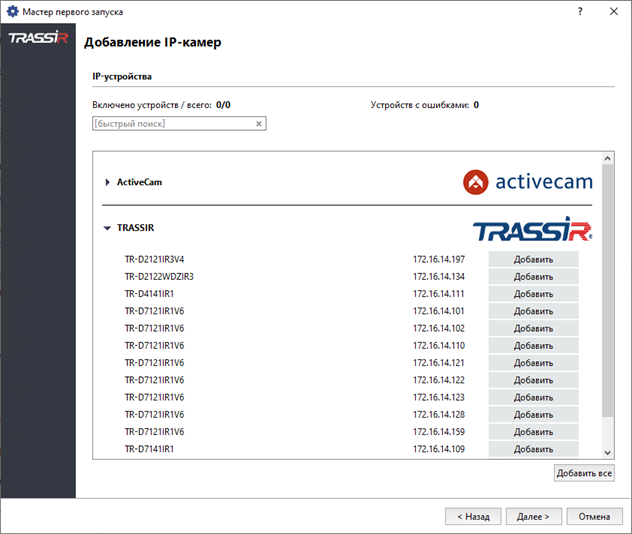The image size is (632, 534).
Task: Click the ActiveCam brand logo
Action: [x=528, y=182]
